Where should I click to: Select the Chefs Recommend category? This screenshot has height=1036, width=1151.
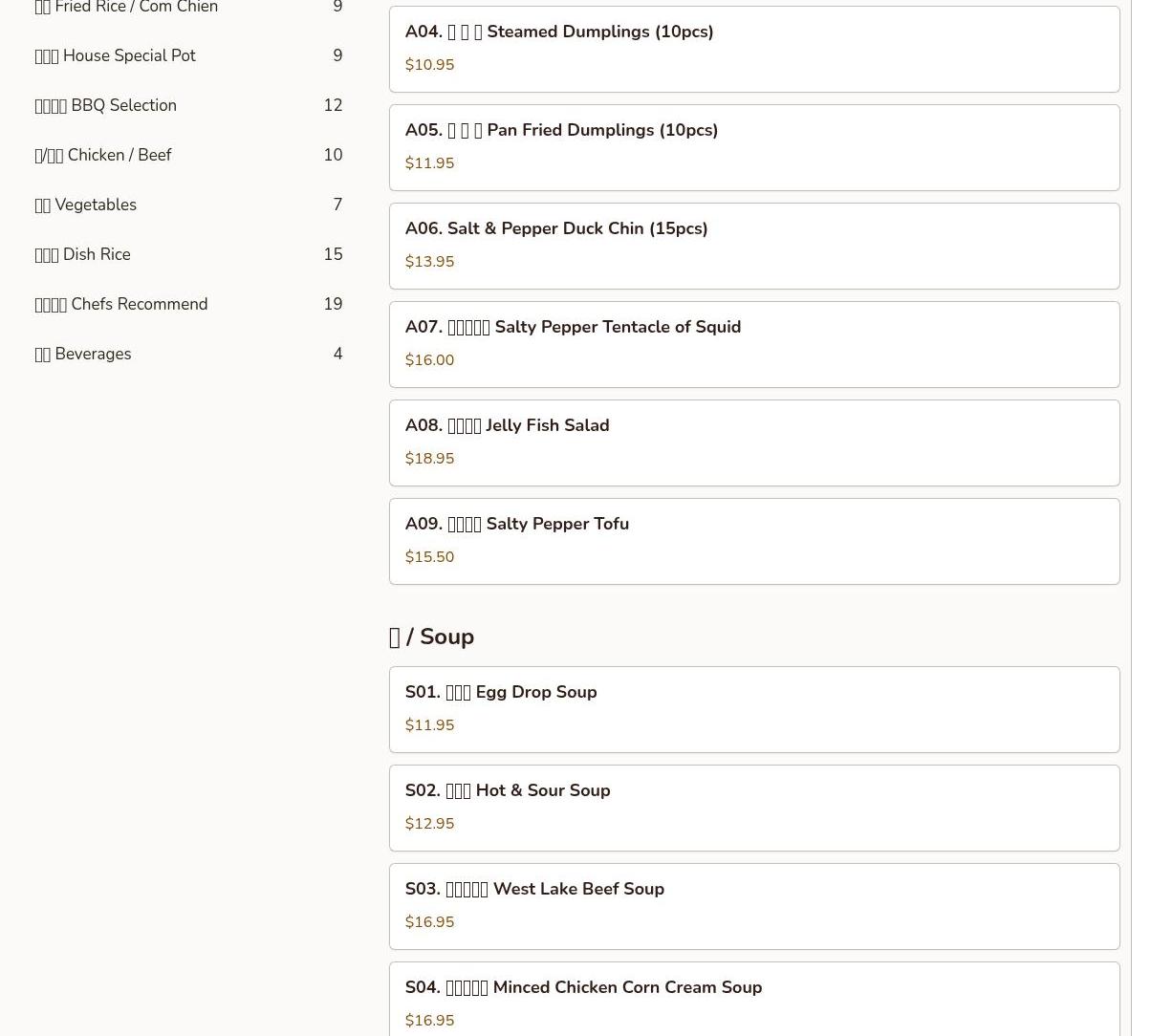point(188,304)
